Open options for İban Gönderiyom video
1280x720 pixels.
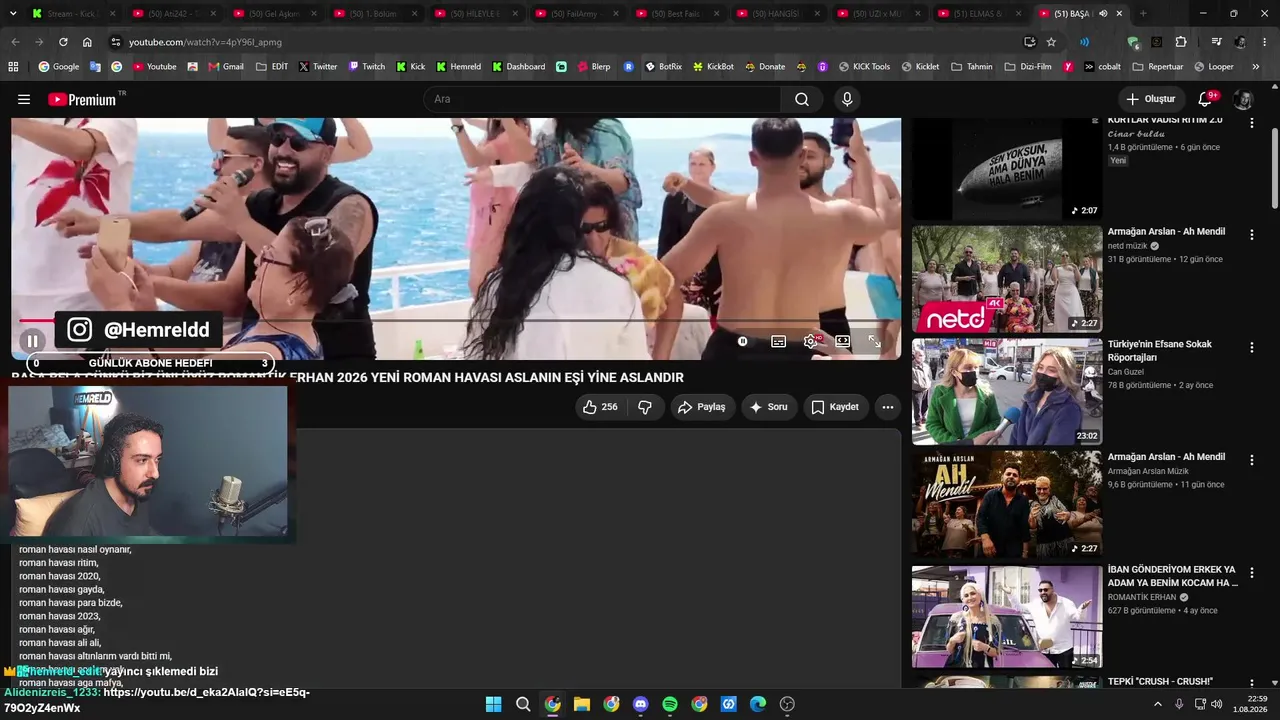pyautogui.click(x=1251, y=572)
